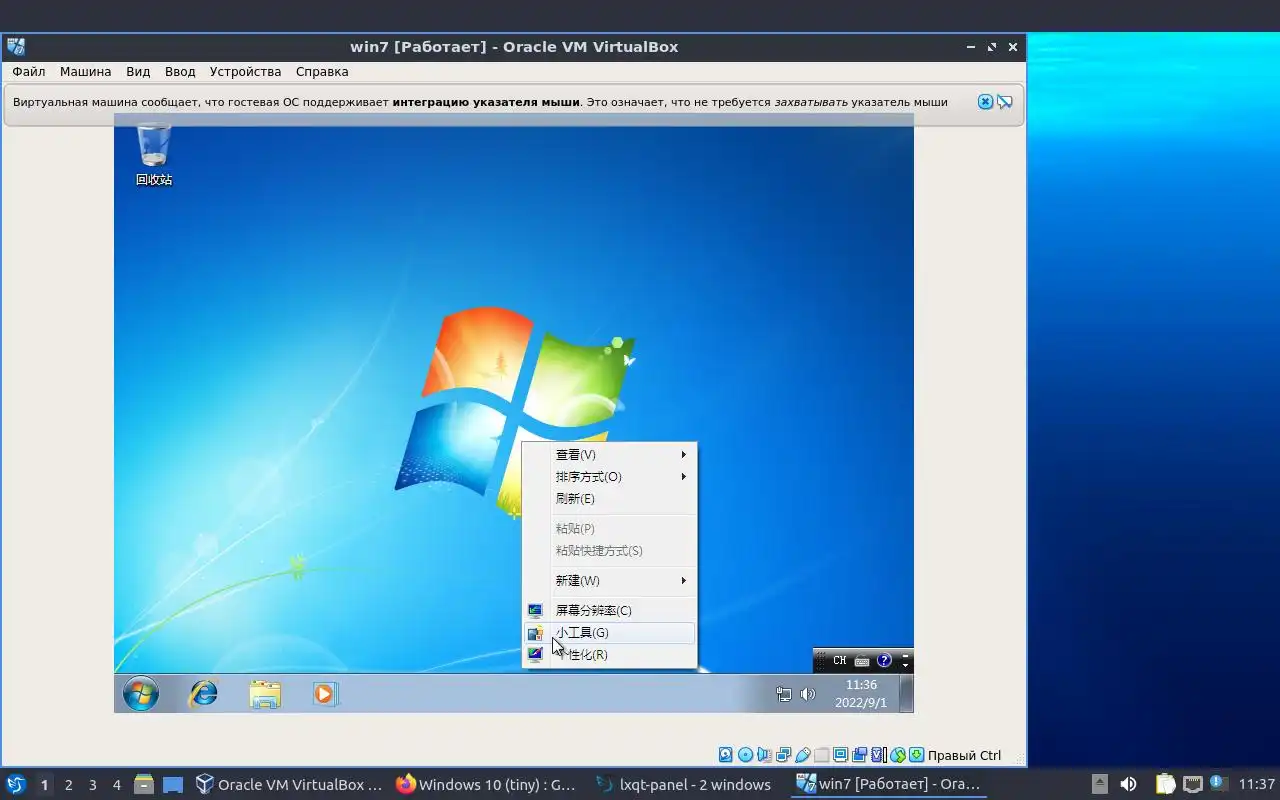
Task: Click the host notification tray icon
Action: click(1218, 783)
